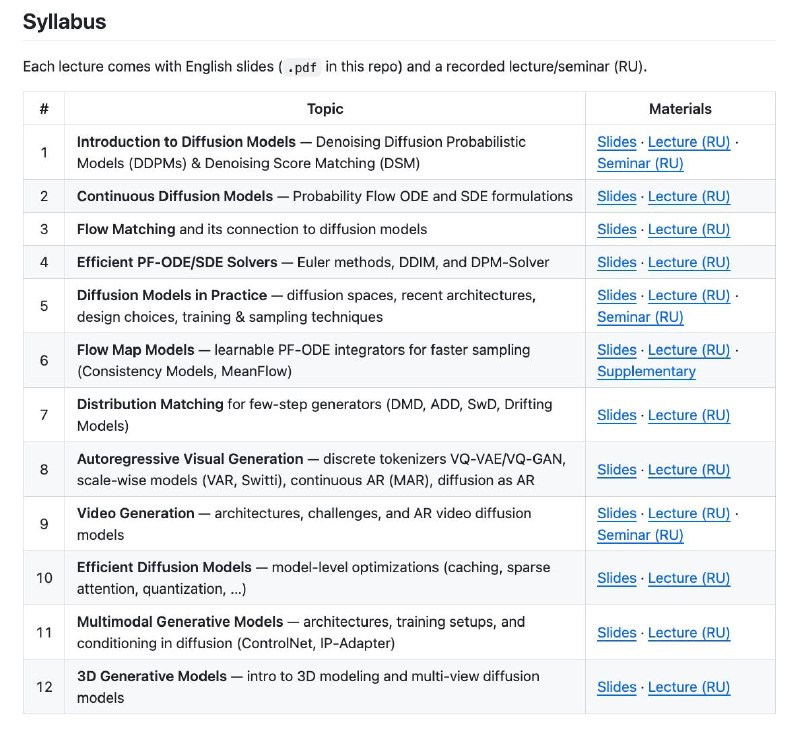Open Slides link for Introduction to Diffusion Models
The width and height of the screenshot is (800, 731).
coord(616,142)
